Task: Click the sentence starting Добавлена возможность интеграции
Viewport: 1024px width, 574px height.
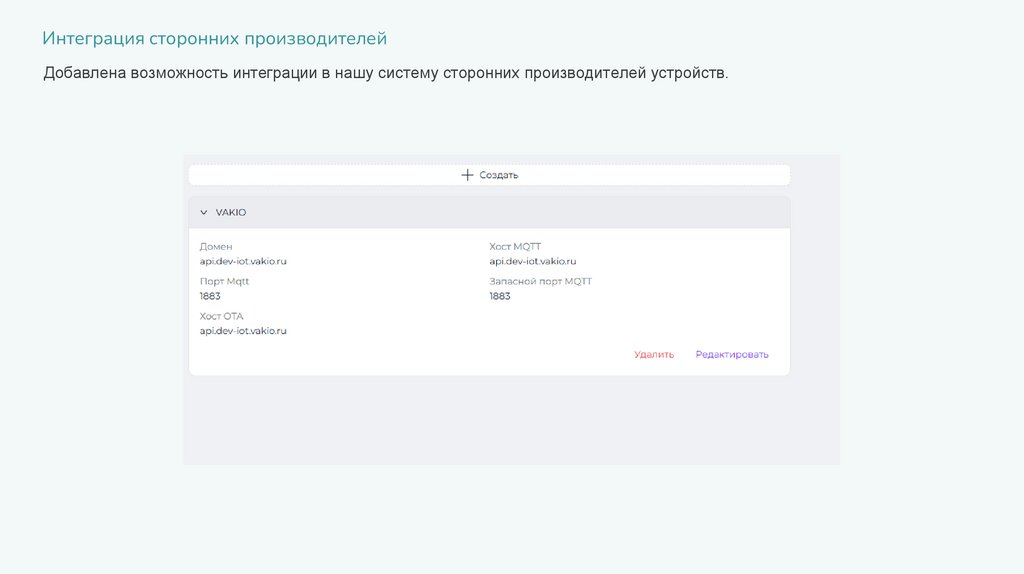Action: pos(385,73)
